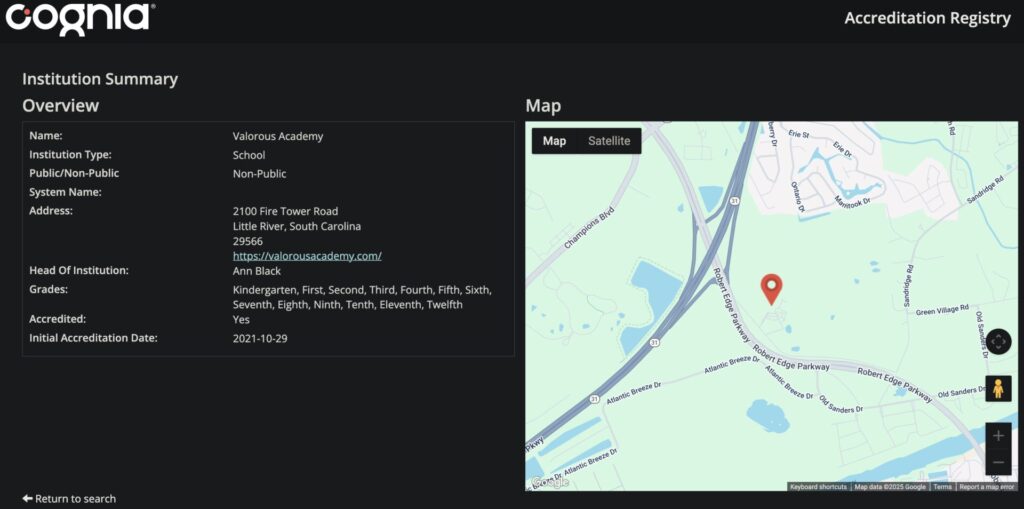The image size is (1024, 509).
Task: Open map Terms link
Action: tap(942, 487)
